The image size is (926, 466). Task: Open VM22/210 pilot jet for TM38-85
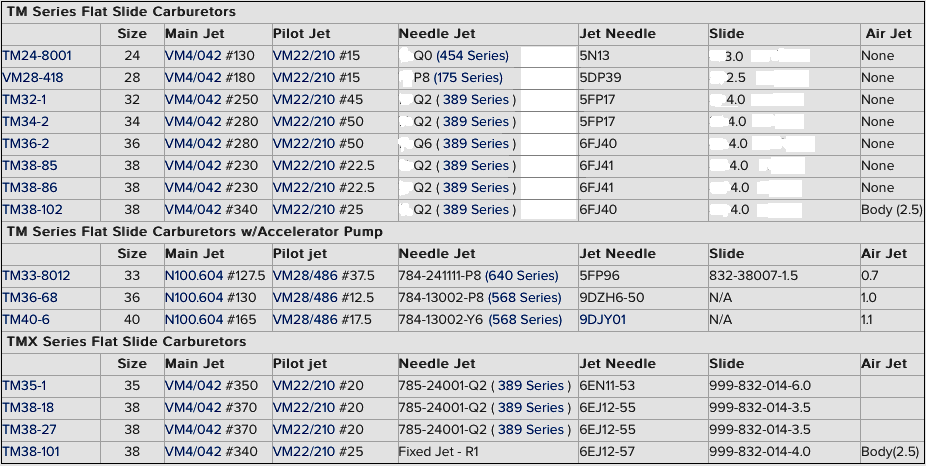pos(304,166)
